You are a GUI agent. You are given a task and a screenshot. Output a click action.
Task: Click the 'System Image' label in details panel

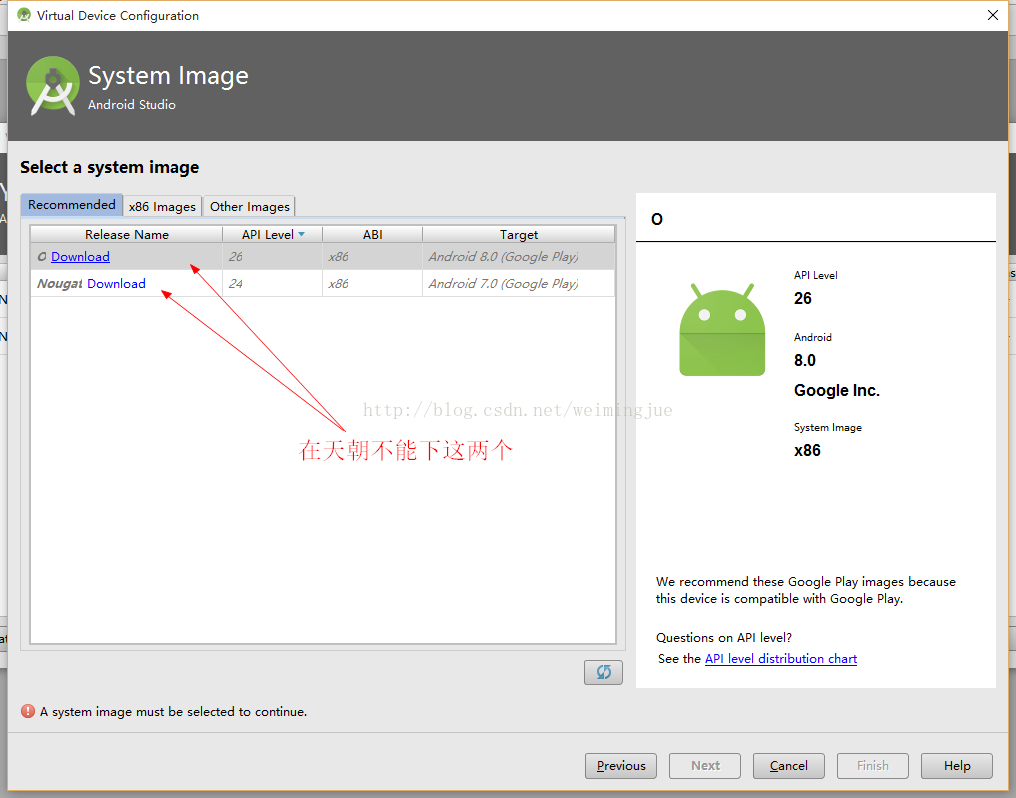pos(827,428)
